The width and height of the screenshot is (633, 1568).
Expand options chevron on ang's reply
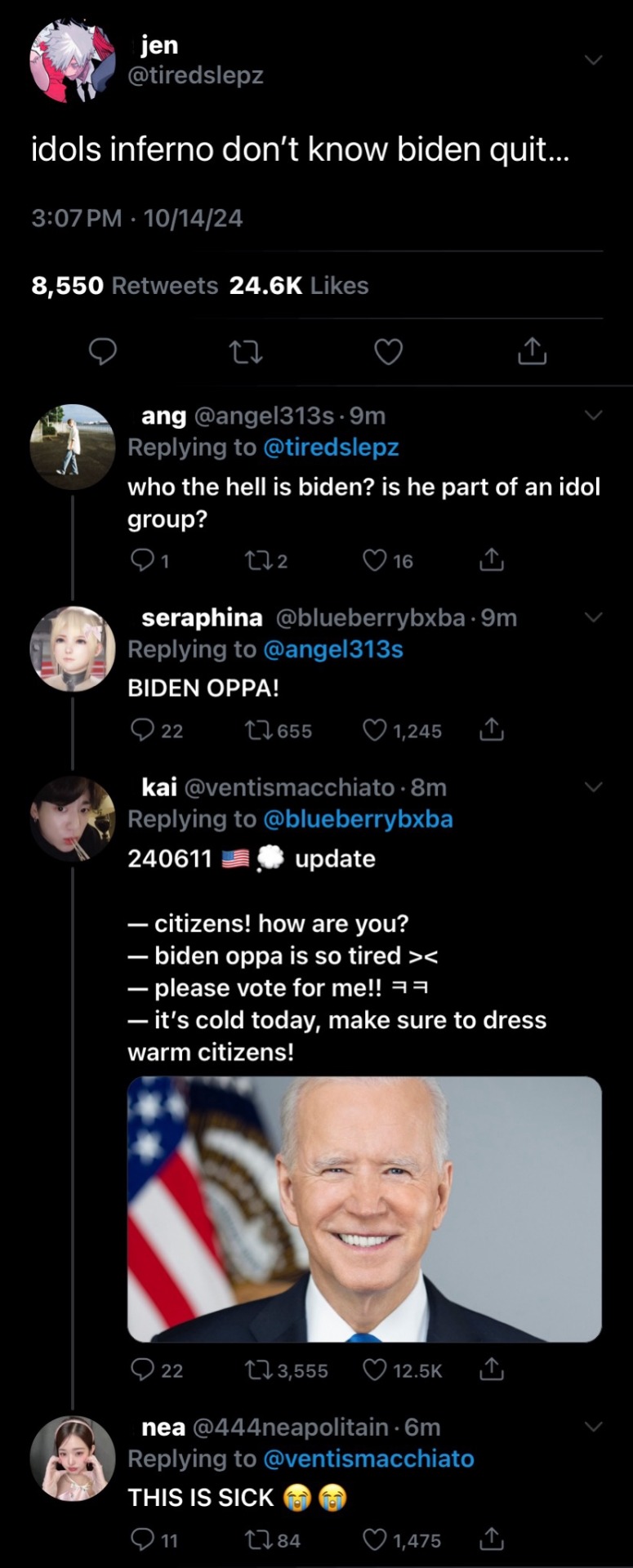pyautogui.click(x=594, y=415)
